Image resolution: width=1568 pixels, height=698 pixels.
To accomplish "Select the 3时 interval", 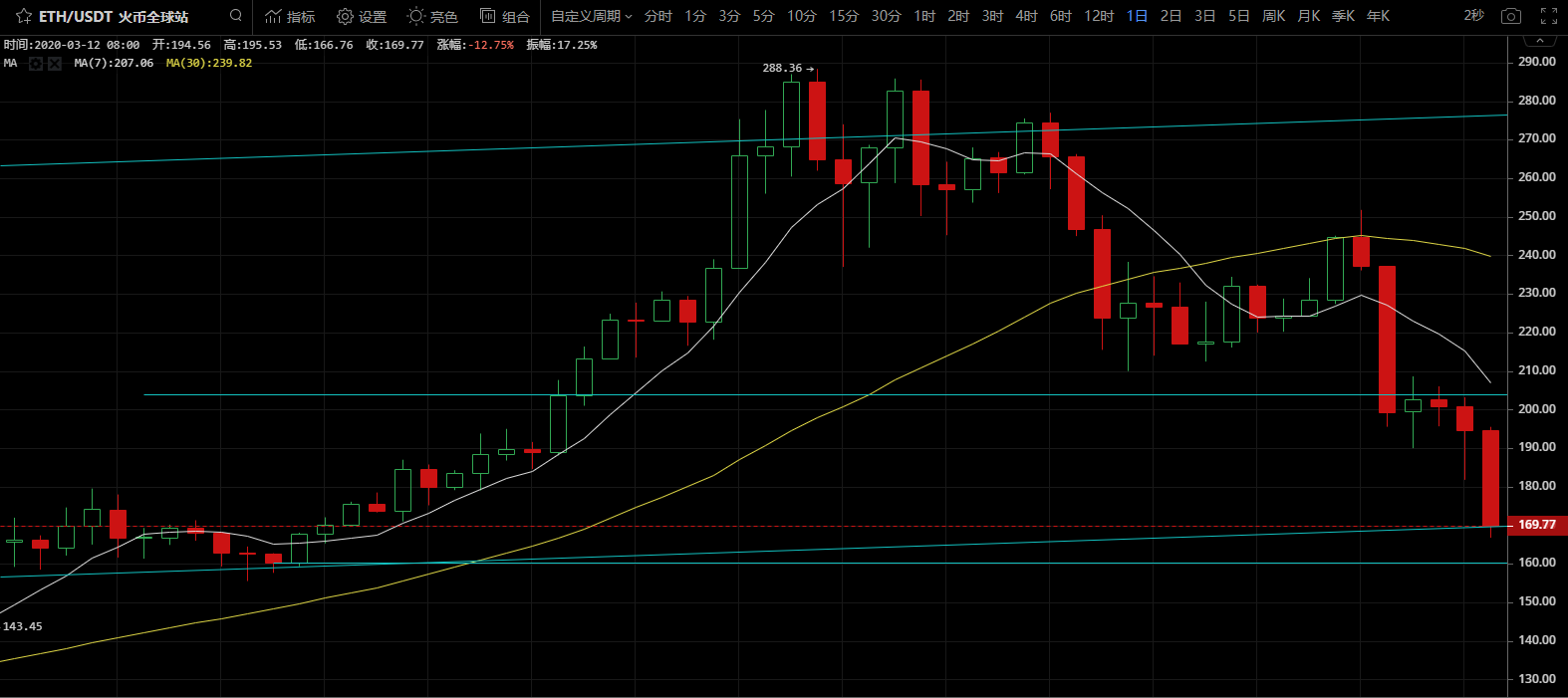I will coord(992,16).
